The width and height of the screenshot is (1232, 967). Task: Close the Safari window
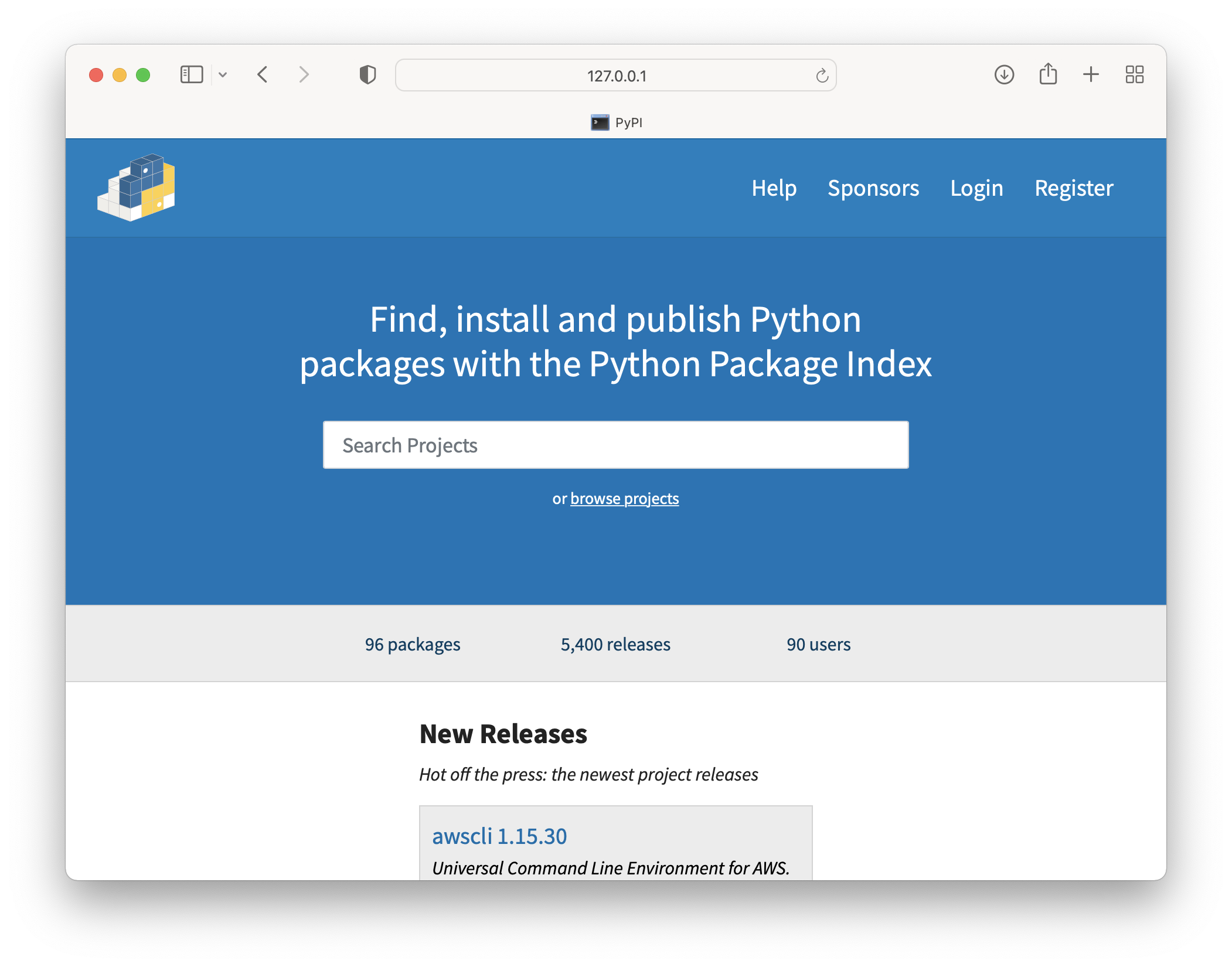[96, 75]
